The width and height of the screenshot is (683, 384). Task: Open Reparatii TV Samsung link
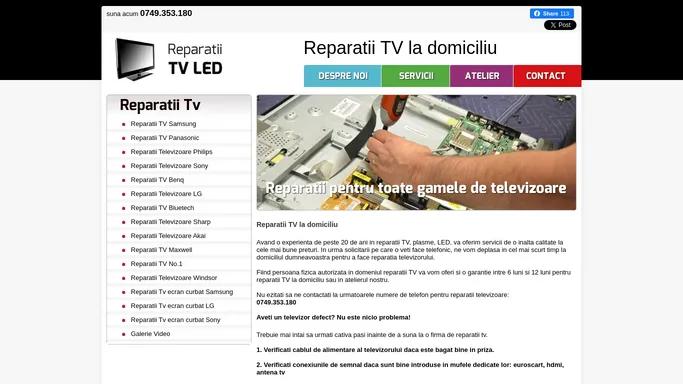(163, 124)
